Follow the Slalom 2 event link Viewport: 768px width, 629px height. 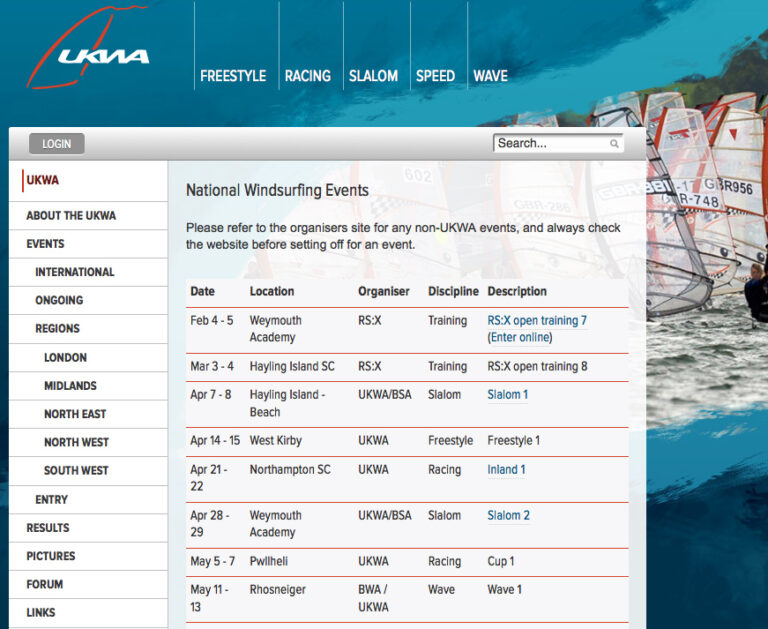(508, 516)
